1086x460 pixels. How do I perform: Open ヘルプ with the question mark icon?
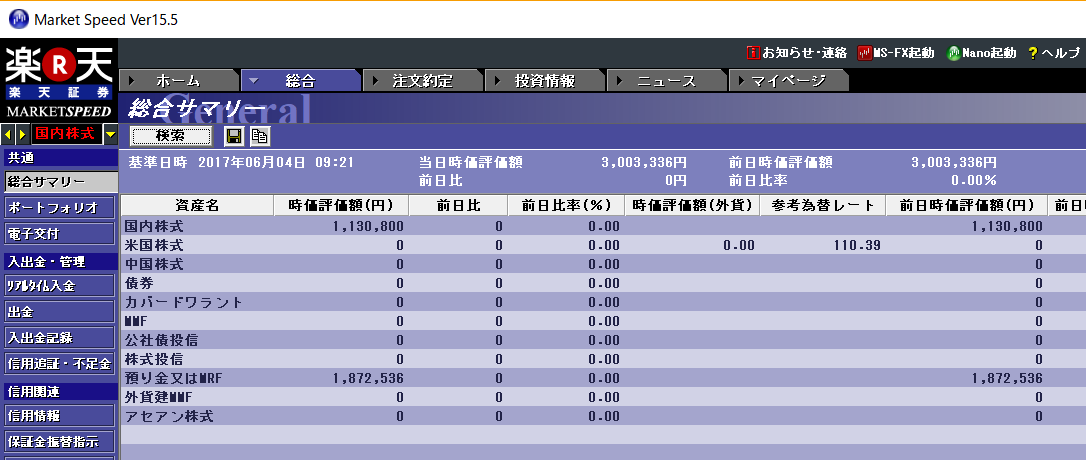(x=1032, y=53)
